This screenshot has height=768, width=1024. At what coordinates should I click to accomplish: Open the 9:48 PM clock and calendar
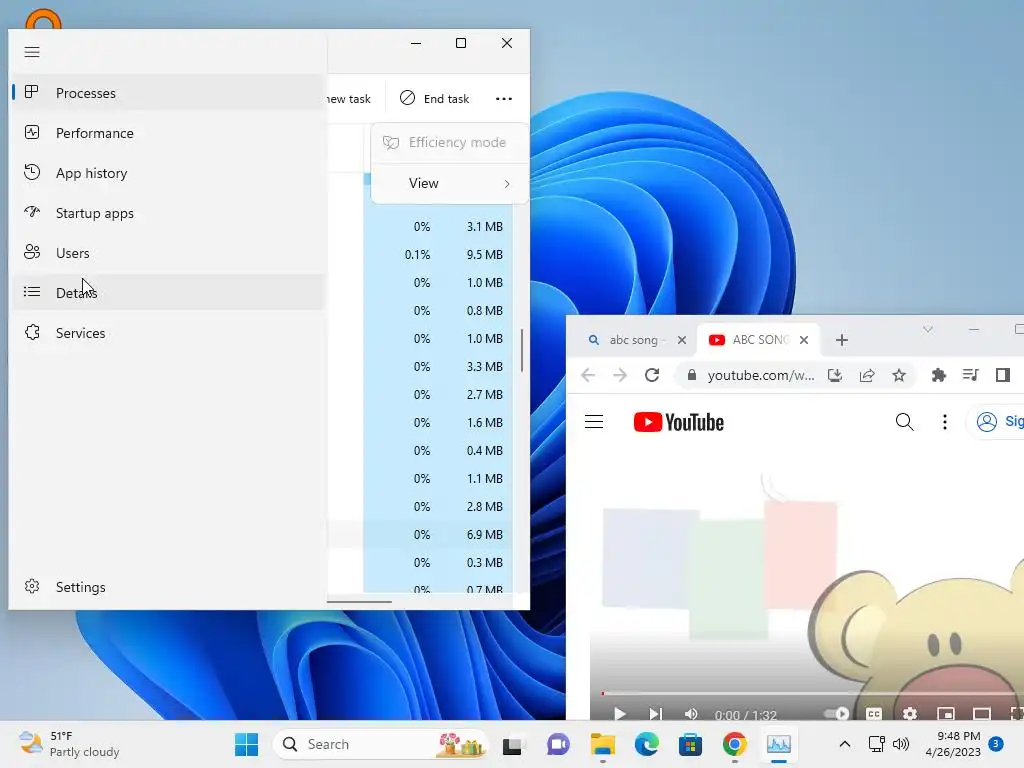click(x=953, y=744)
